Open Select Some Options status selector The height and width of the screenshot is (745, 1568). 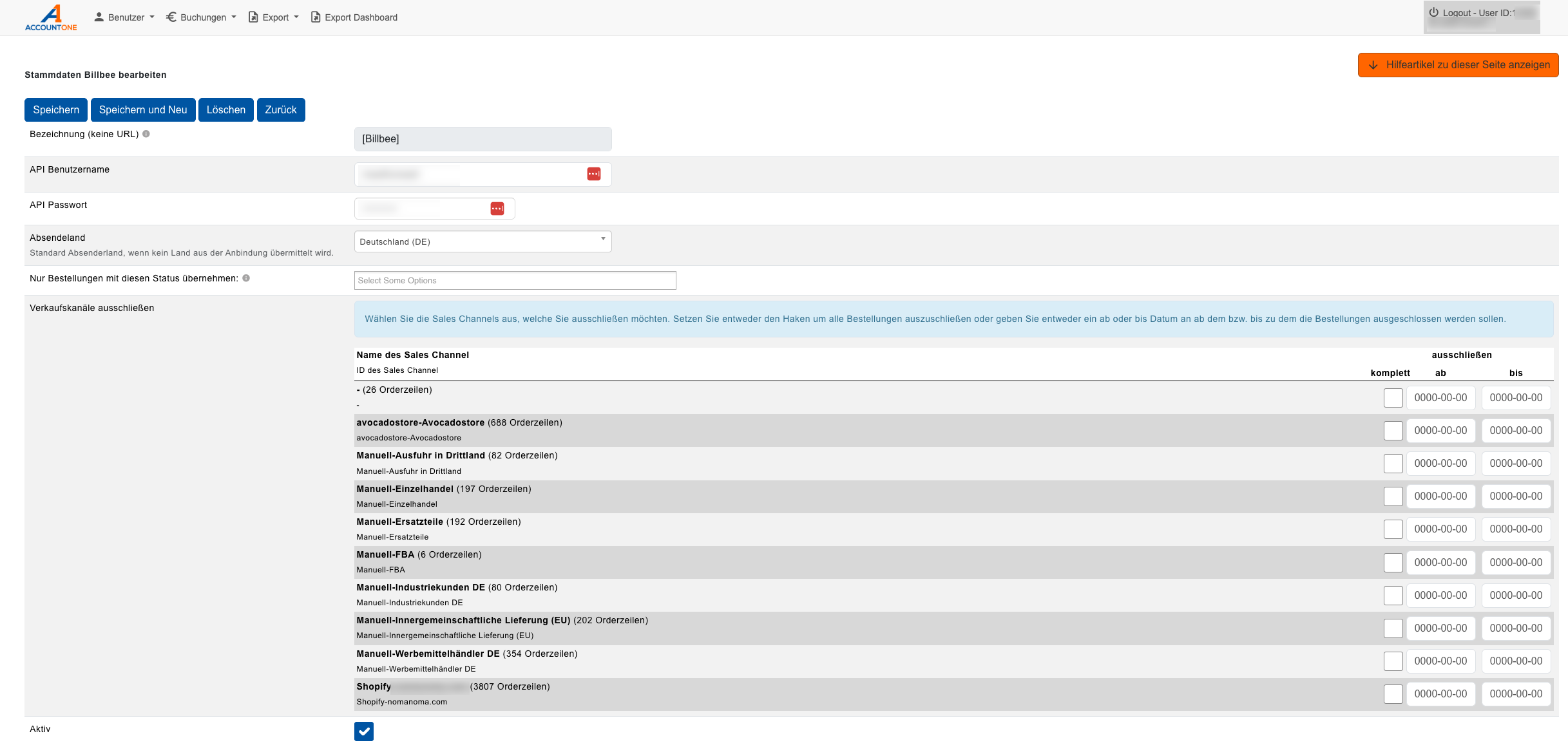click(x=515, y=280)
